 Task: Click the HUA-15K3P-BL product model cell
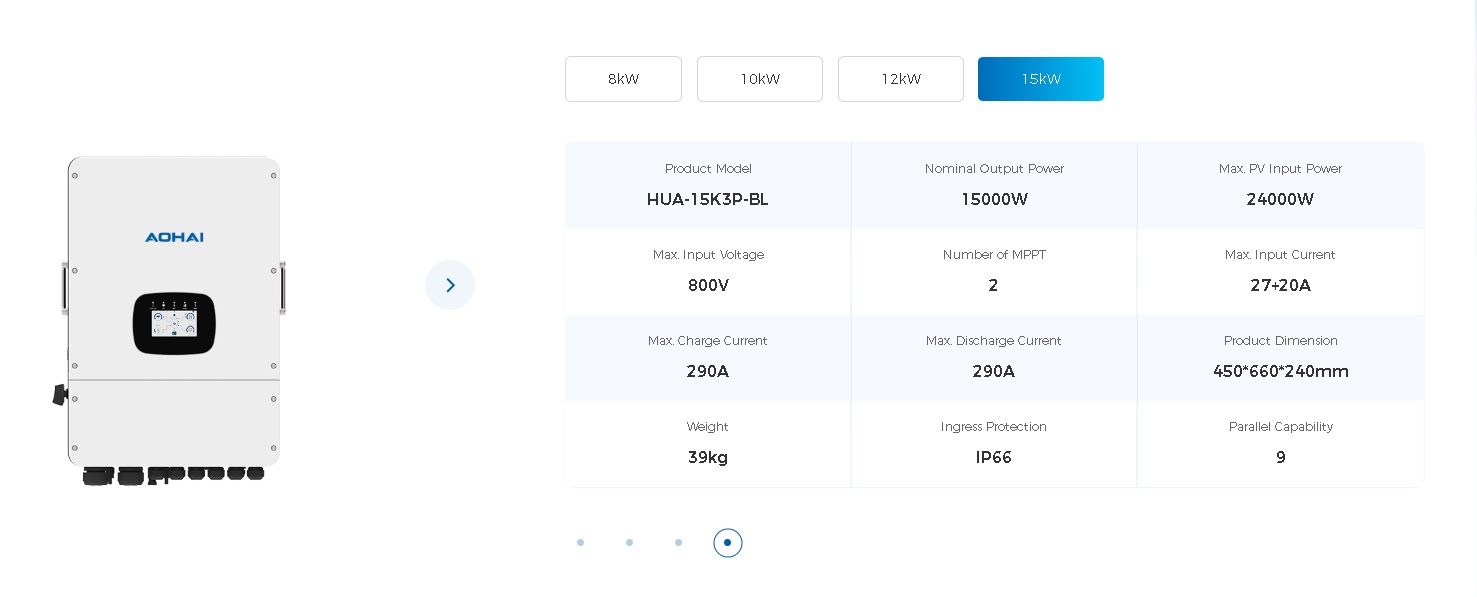pyautogui.click(x=708, y=185)
